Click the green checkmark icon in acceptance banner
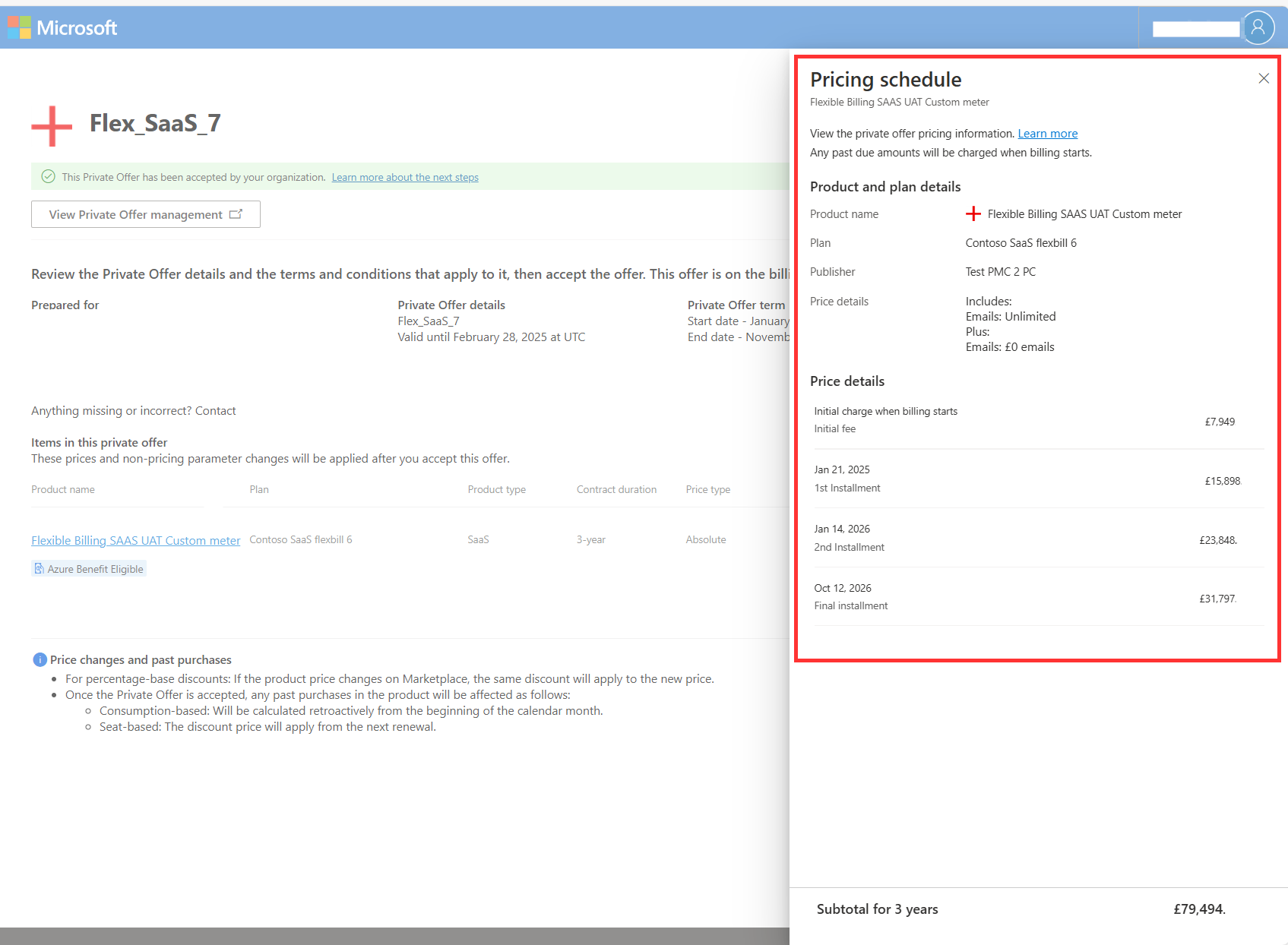This screenshot has height=945, width=1288. point(48,176)
